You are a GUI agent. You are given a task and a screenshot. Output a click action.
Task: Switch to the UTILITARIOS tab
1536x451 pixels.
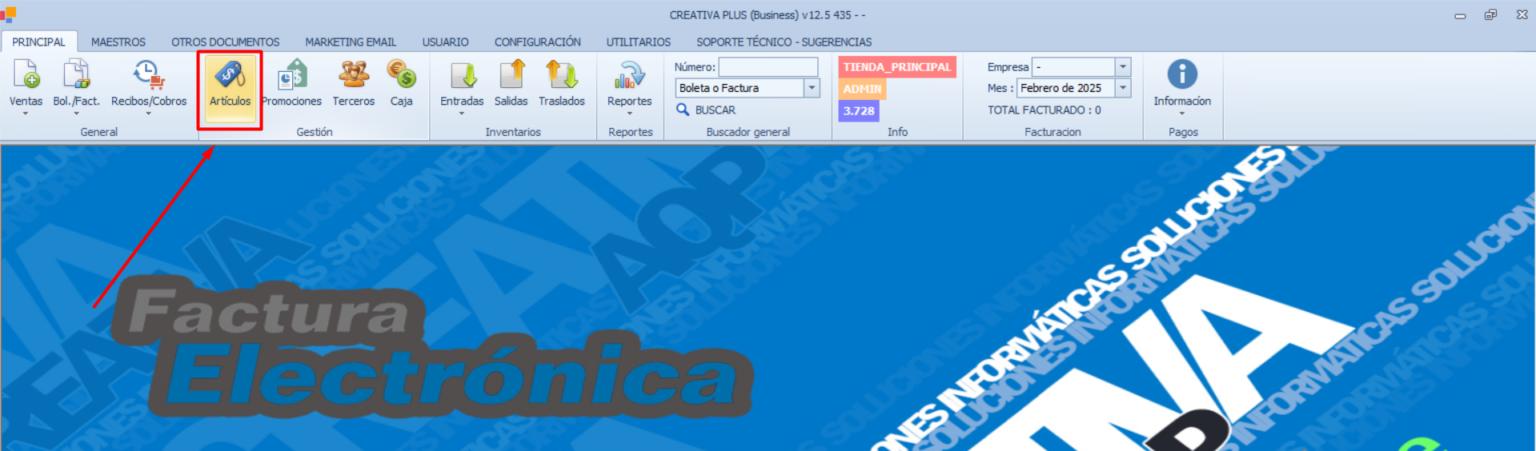coord(638,42)
